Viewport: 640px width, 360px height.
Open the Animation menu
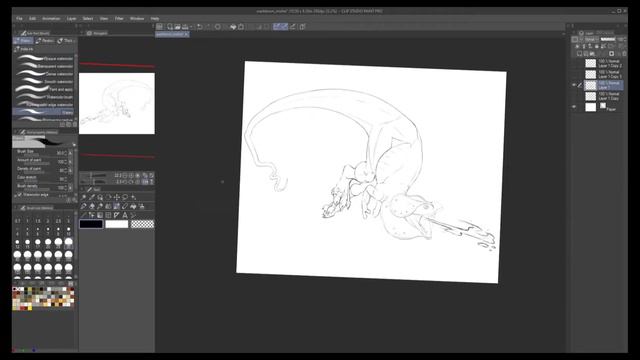click(51, 19)
